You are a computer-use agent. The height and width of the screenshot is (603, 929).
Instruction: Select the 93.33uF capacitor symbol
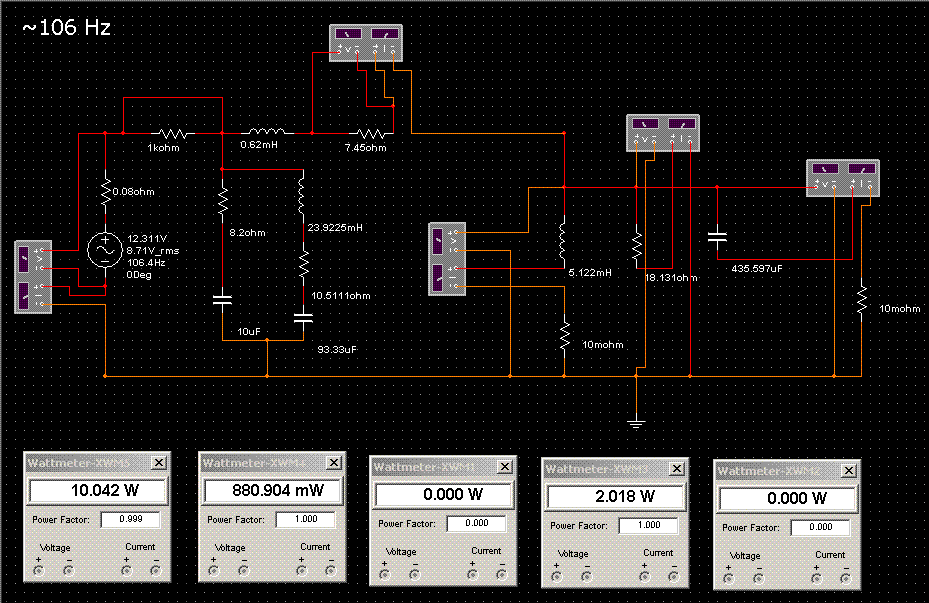303,318
